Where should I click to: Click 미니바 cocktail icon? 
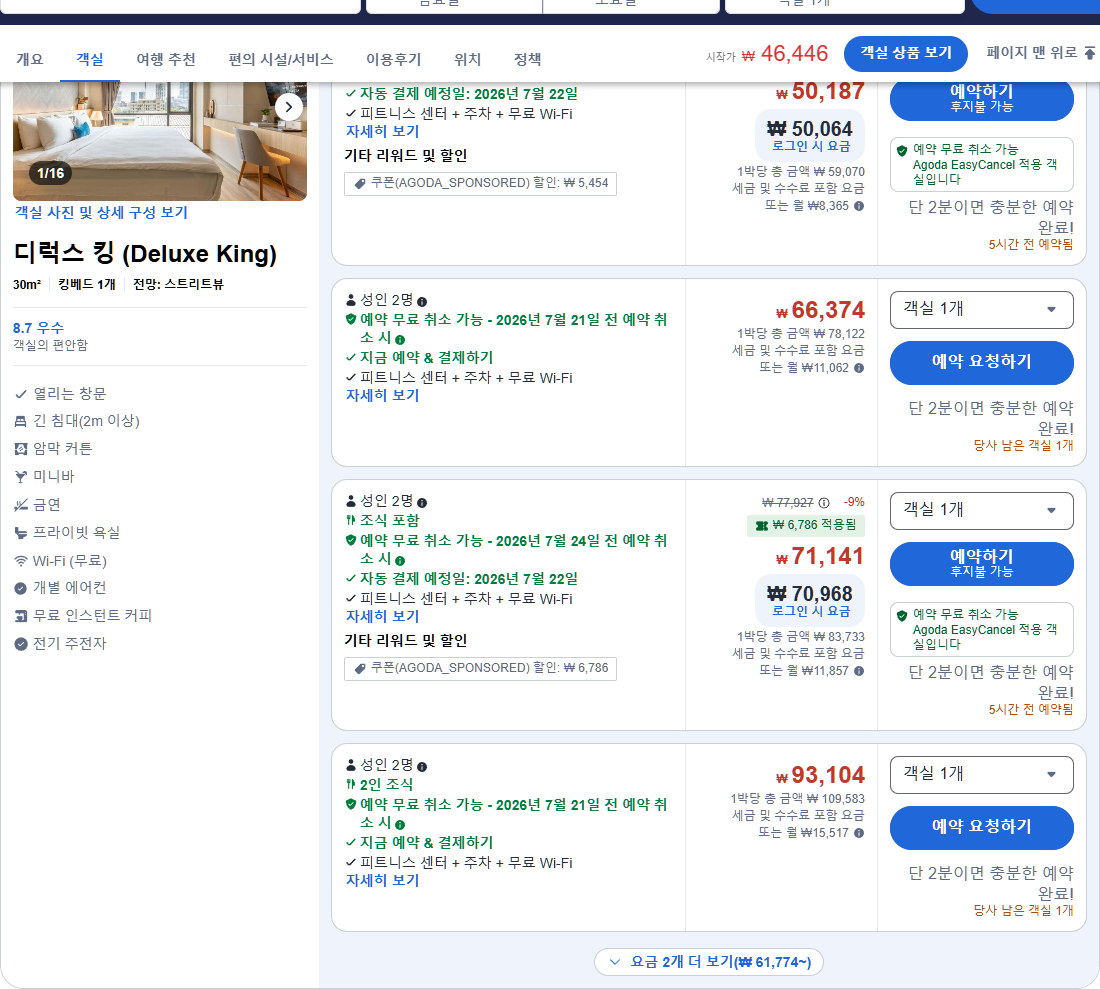tap(21, 477)
